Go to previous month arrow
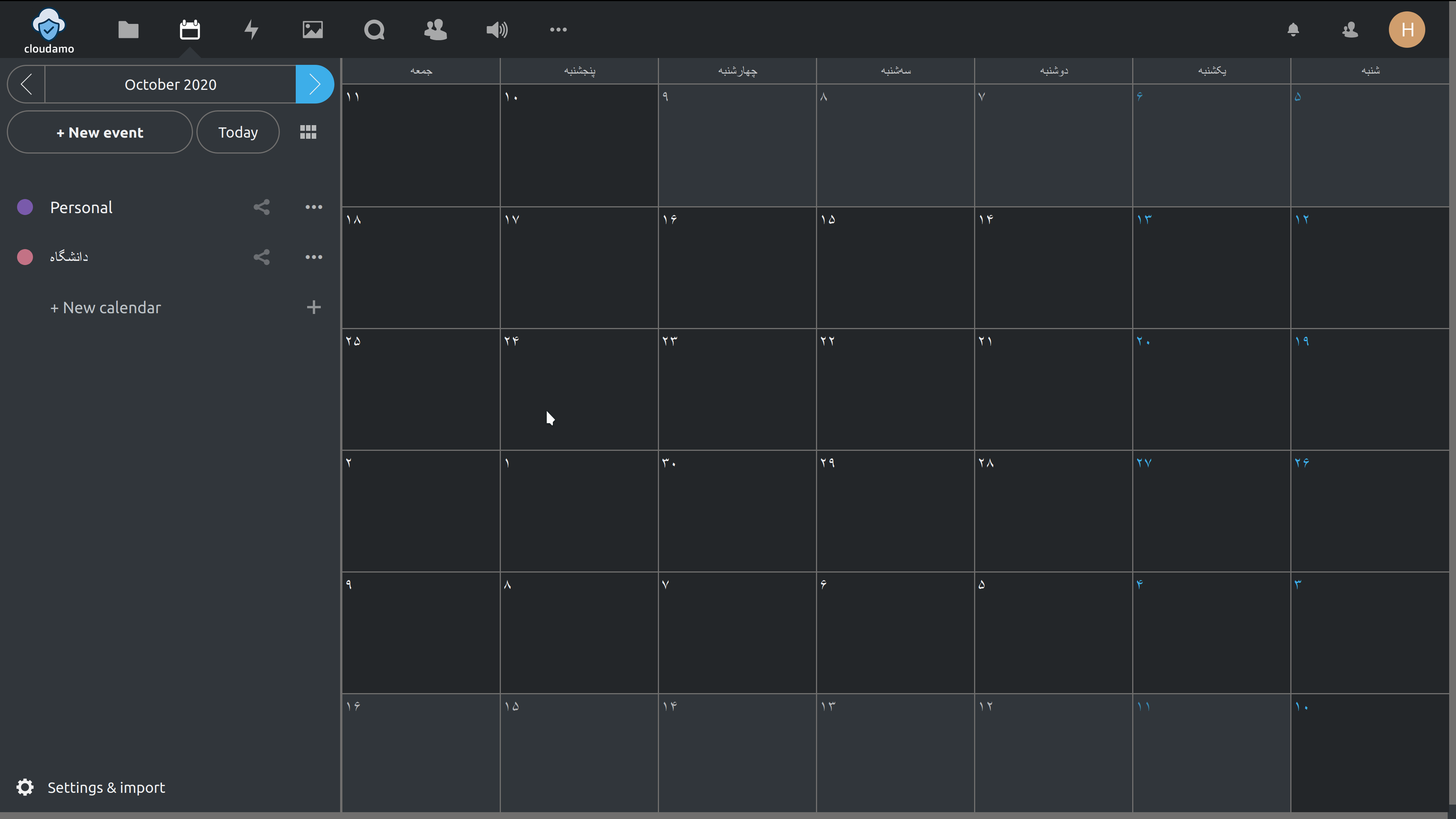The width and height of the screenshot is (1456, 819). pos(26,84)
